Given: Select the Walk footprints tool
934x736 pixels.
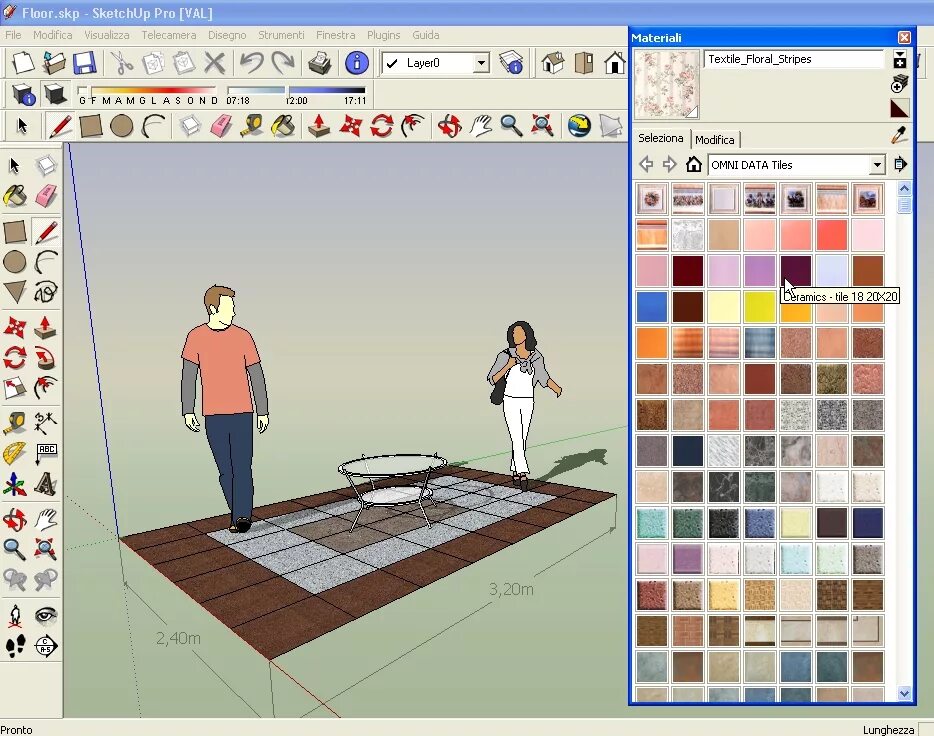Looking at the screenshot, I should (x=15, y=645).
